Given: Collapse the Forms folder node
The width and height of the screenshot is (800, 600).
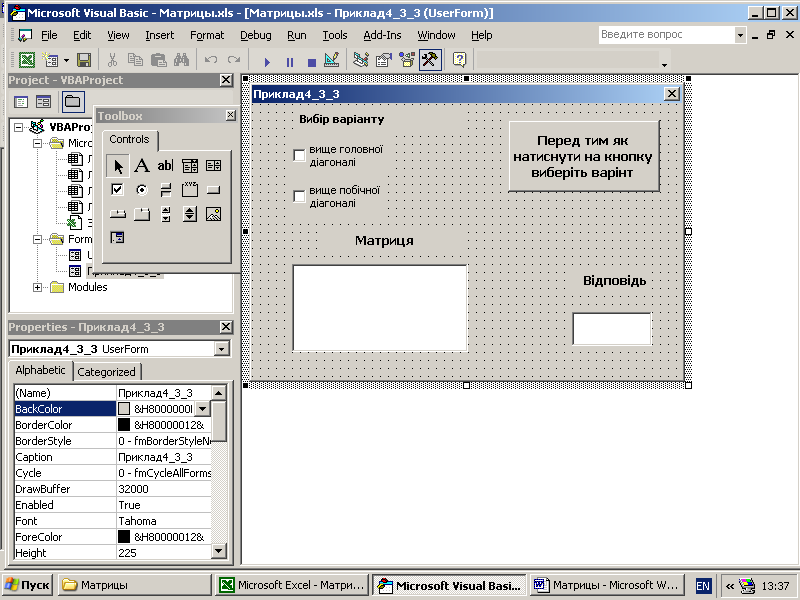Looking at the screenshot, I should tap(37, 239).
